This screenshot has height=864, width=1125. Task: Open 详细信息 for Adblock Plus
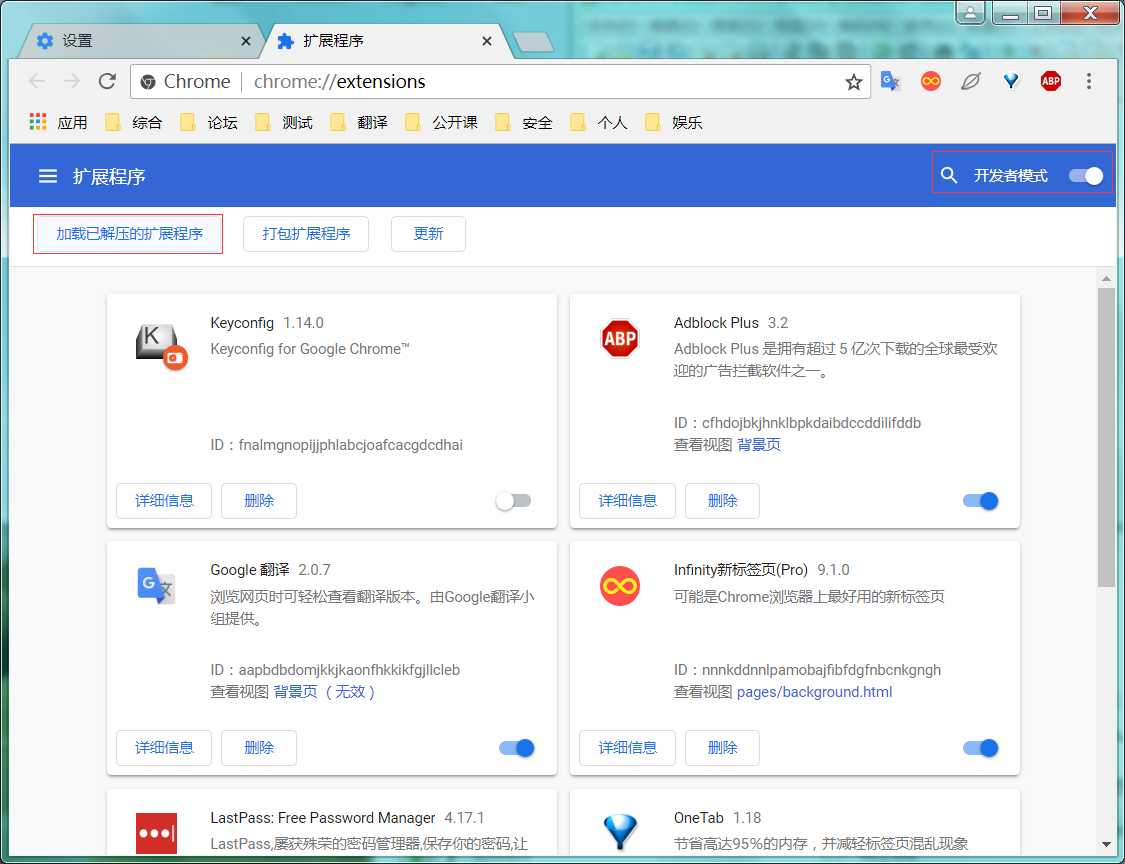[627, 501]
